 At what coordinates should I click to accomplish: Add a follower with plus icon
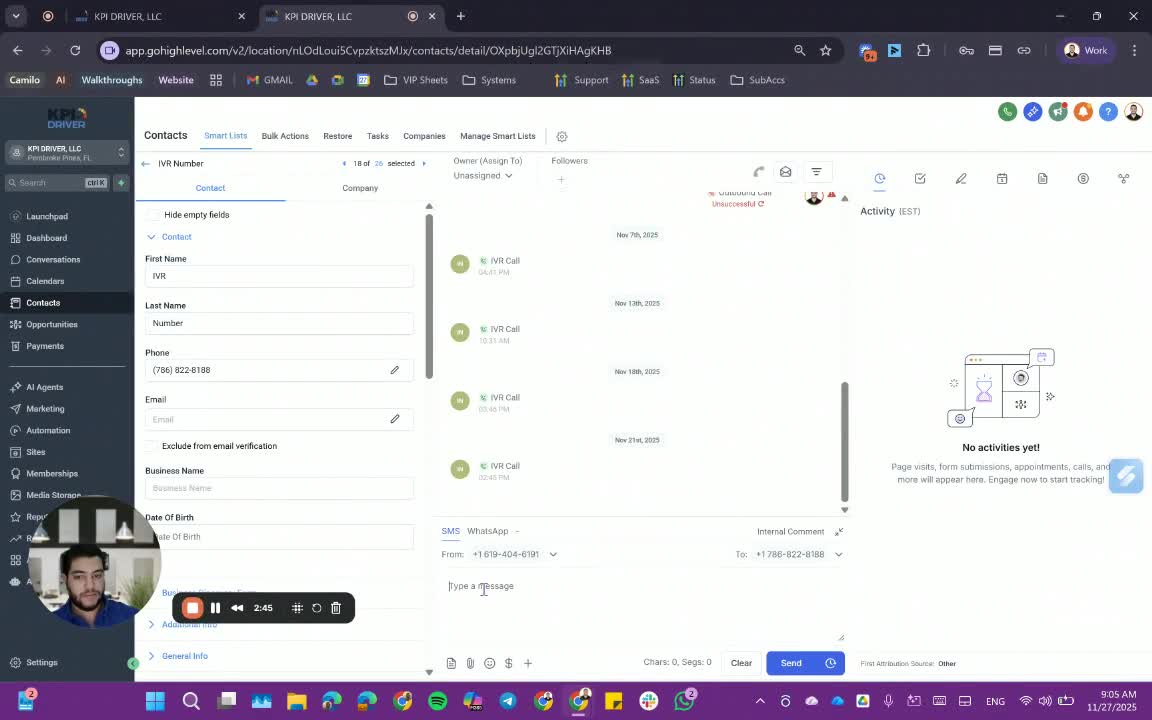561,179
